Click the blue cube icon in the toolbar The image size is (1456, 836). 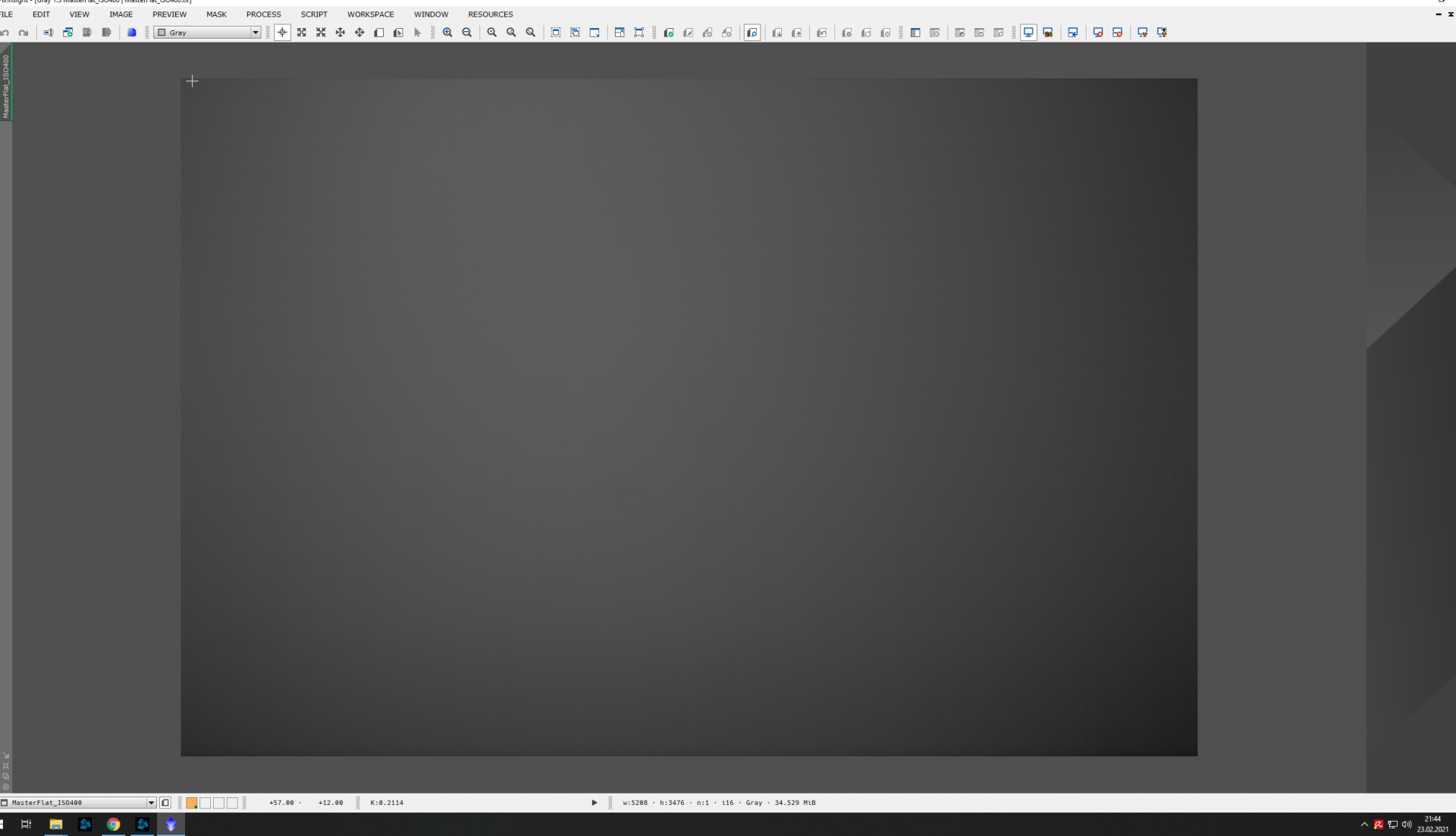131,33
